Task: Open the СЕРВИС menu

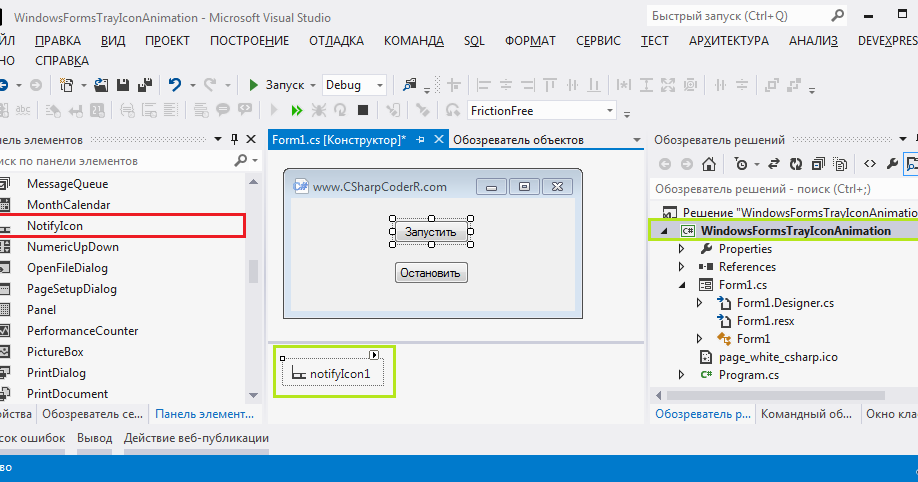Action: pyautogui.click(x=598, y=40)
